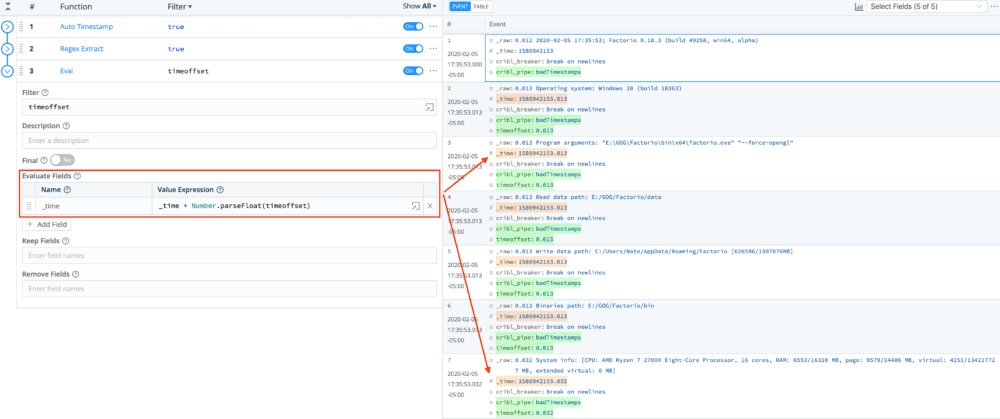The width and height of the screenshot is (1000, 419).
Task: Click the Add Field button
Action: click(47, 224)
